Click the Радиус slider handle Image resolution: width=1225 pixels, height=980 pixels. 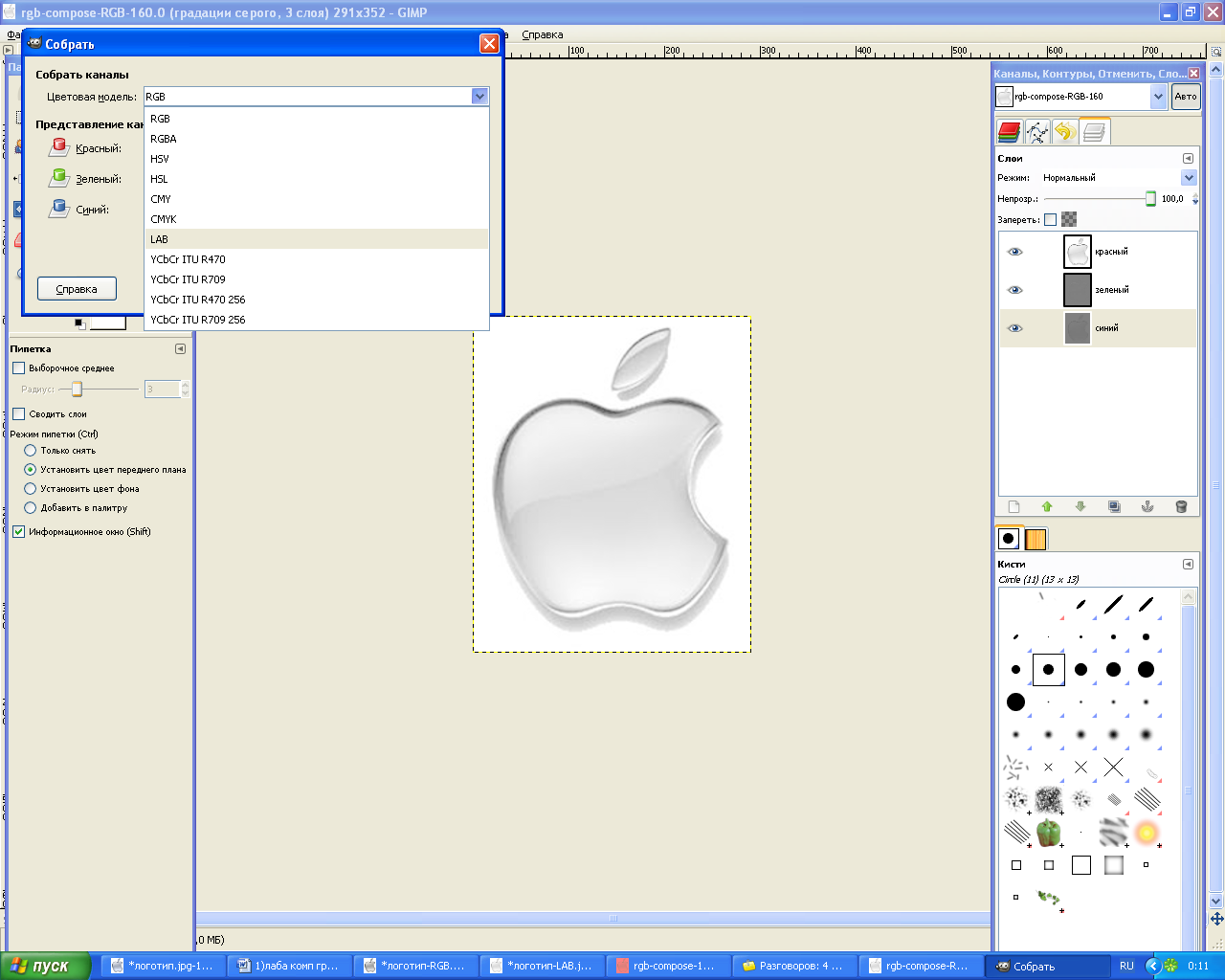tap(78, 390)
